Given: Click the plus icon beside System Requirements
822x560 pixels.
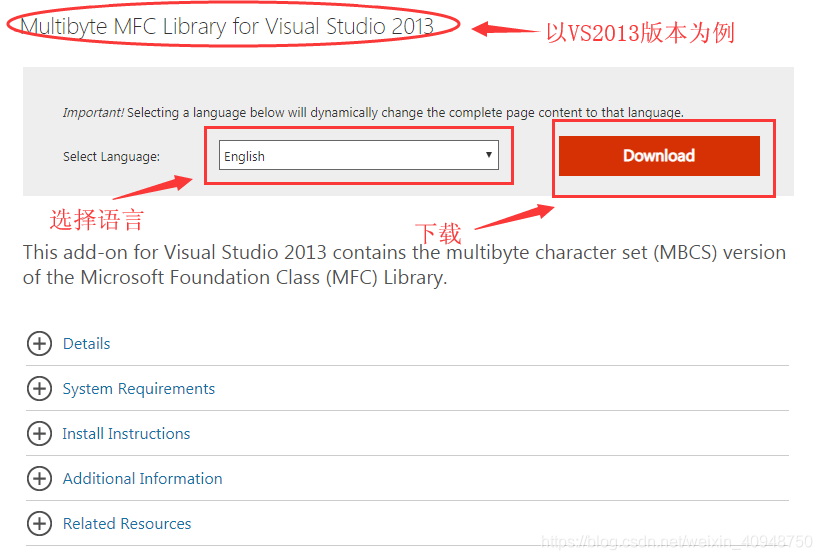Looking at the screenshot, I should pyautogui.click(x=39, y=389).
